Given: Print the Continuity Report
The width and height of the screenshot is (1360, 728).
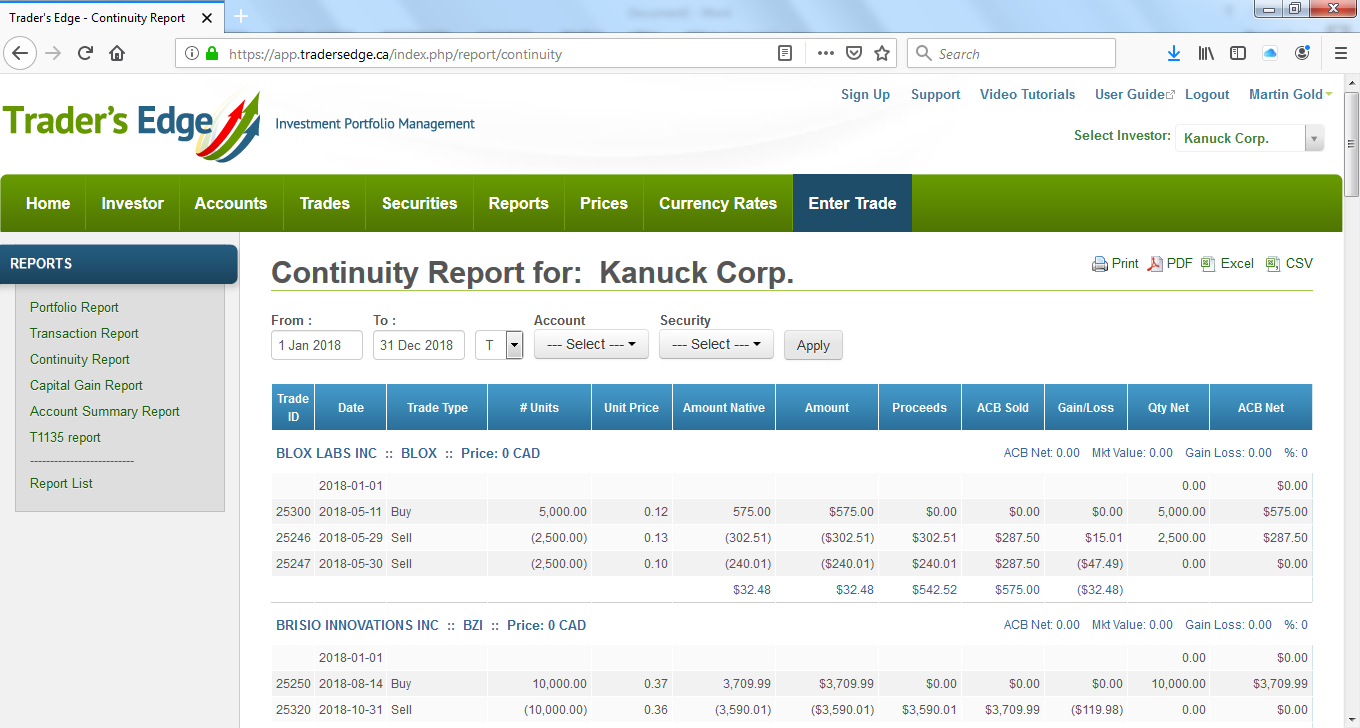Looking at the screenshot, I should 1114,263.
